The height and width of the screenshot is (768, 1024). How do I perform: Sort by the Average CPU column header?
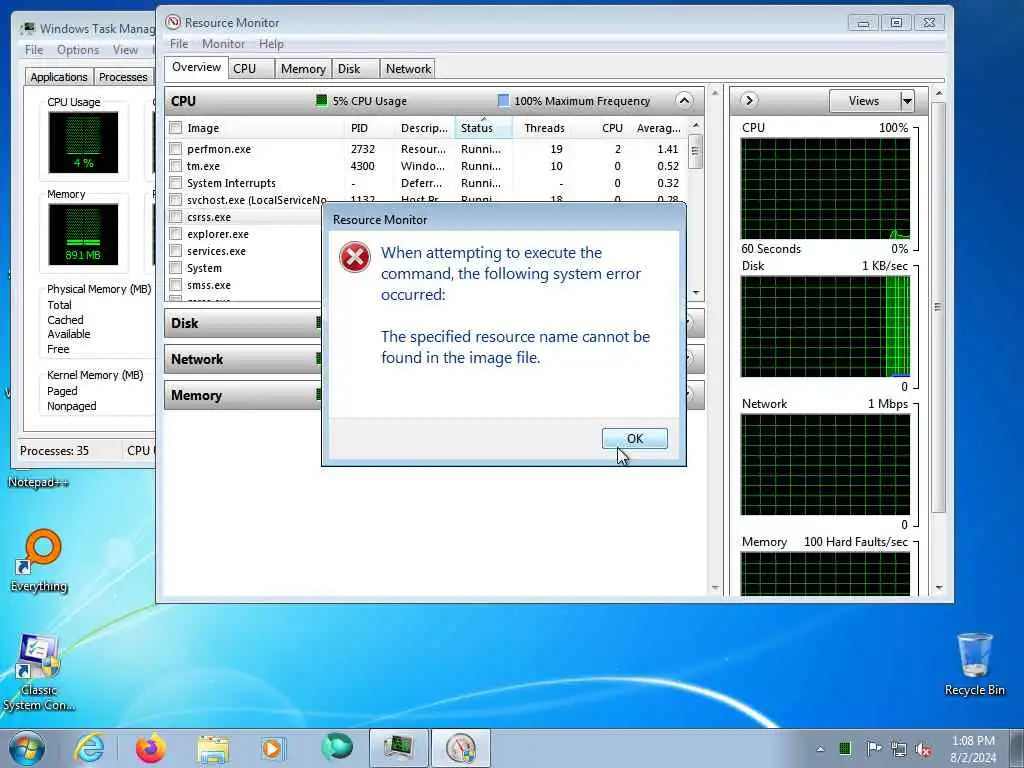click(658, 128)
